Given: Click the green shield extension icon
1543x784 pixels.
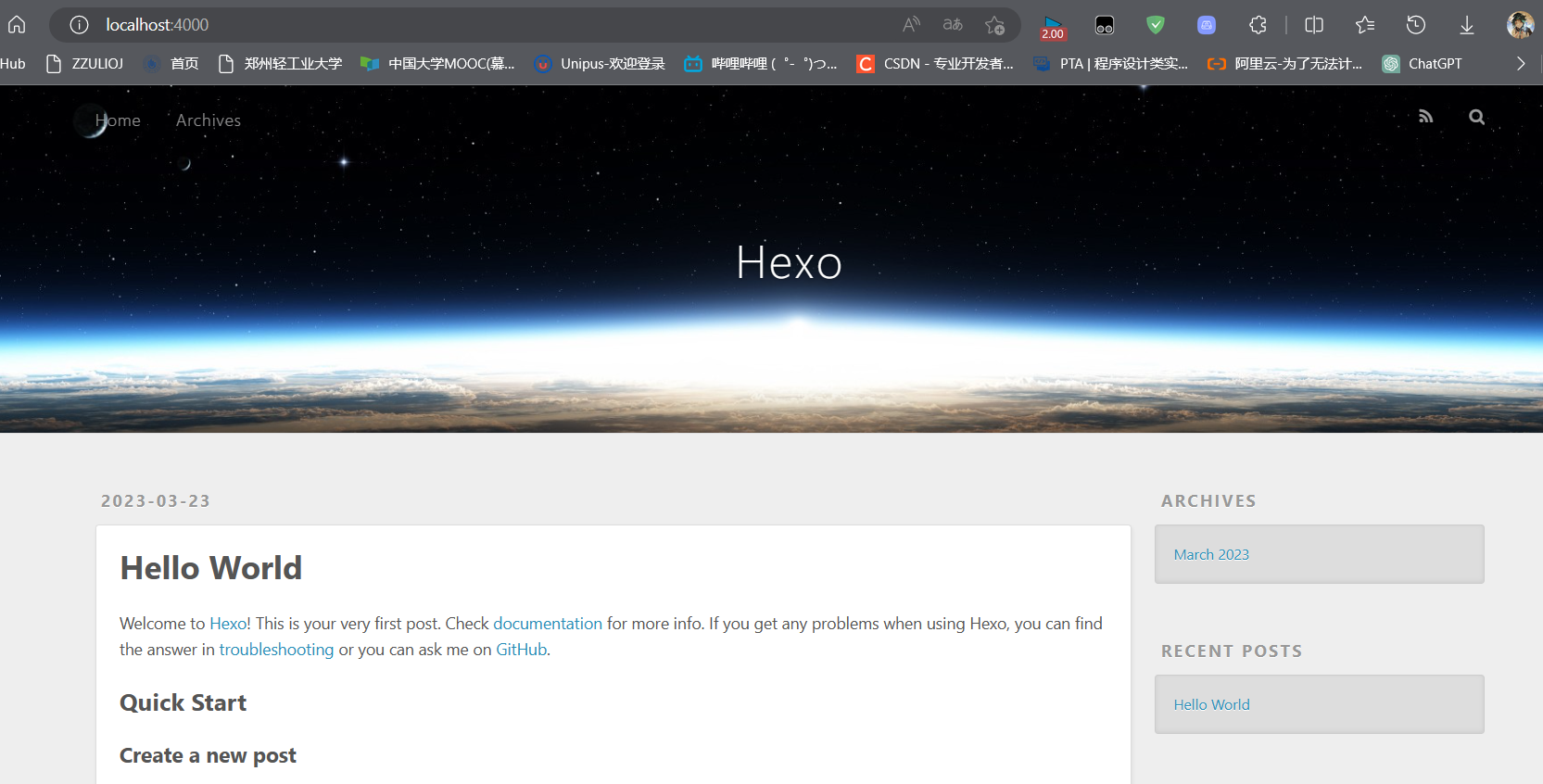Looking at the screenshot, I should [1155, 25].
